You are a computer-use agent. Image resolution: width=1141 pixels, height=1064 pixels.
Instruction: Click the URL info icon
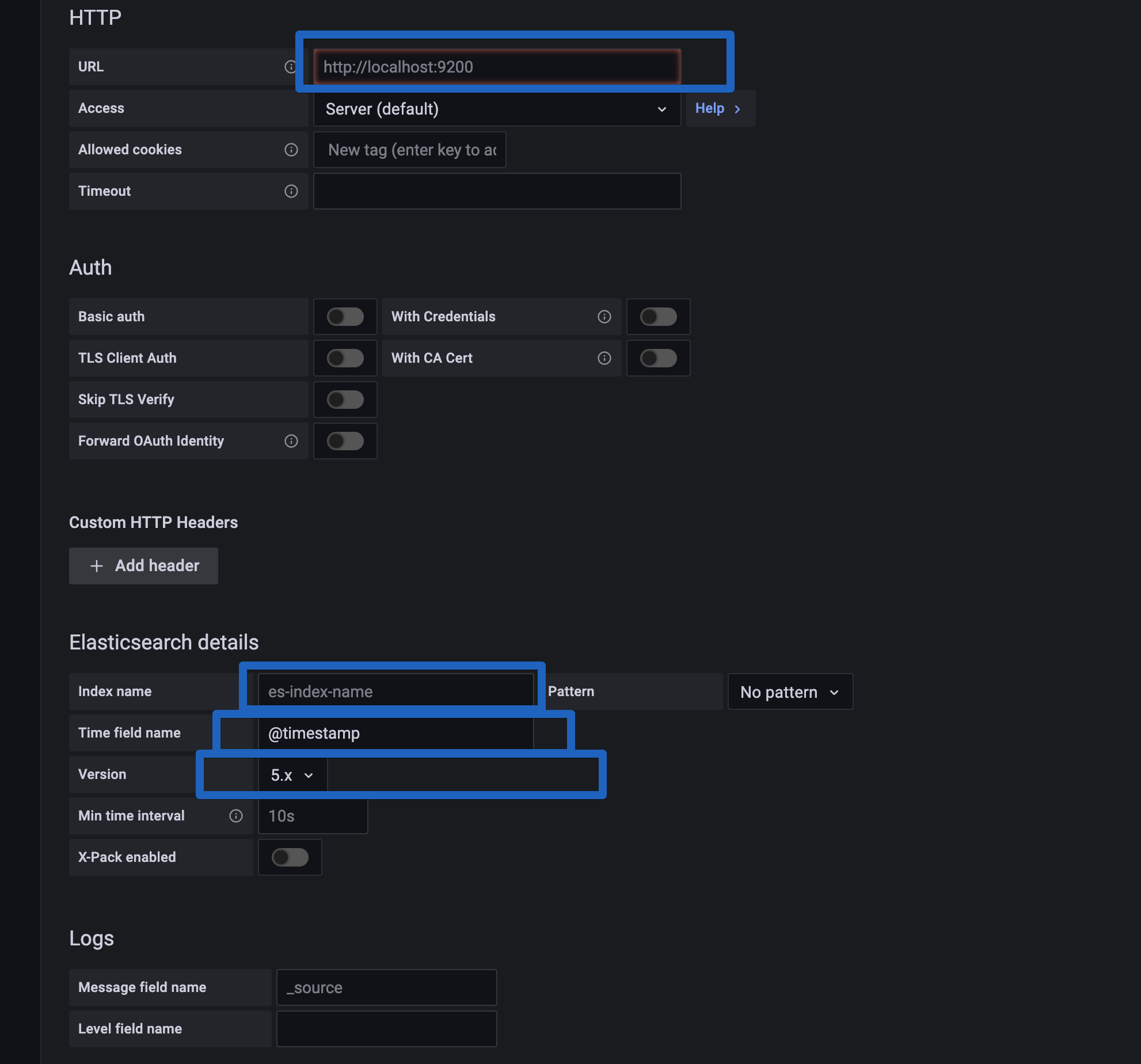tap(290, 67)
